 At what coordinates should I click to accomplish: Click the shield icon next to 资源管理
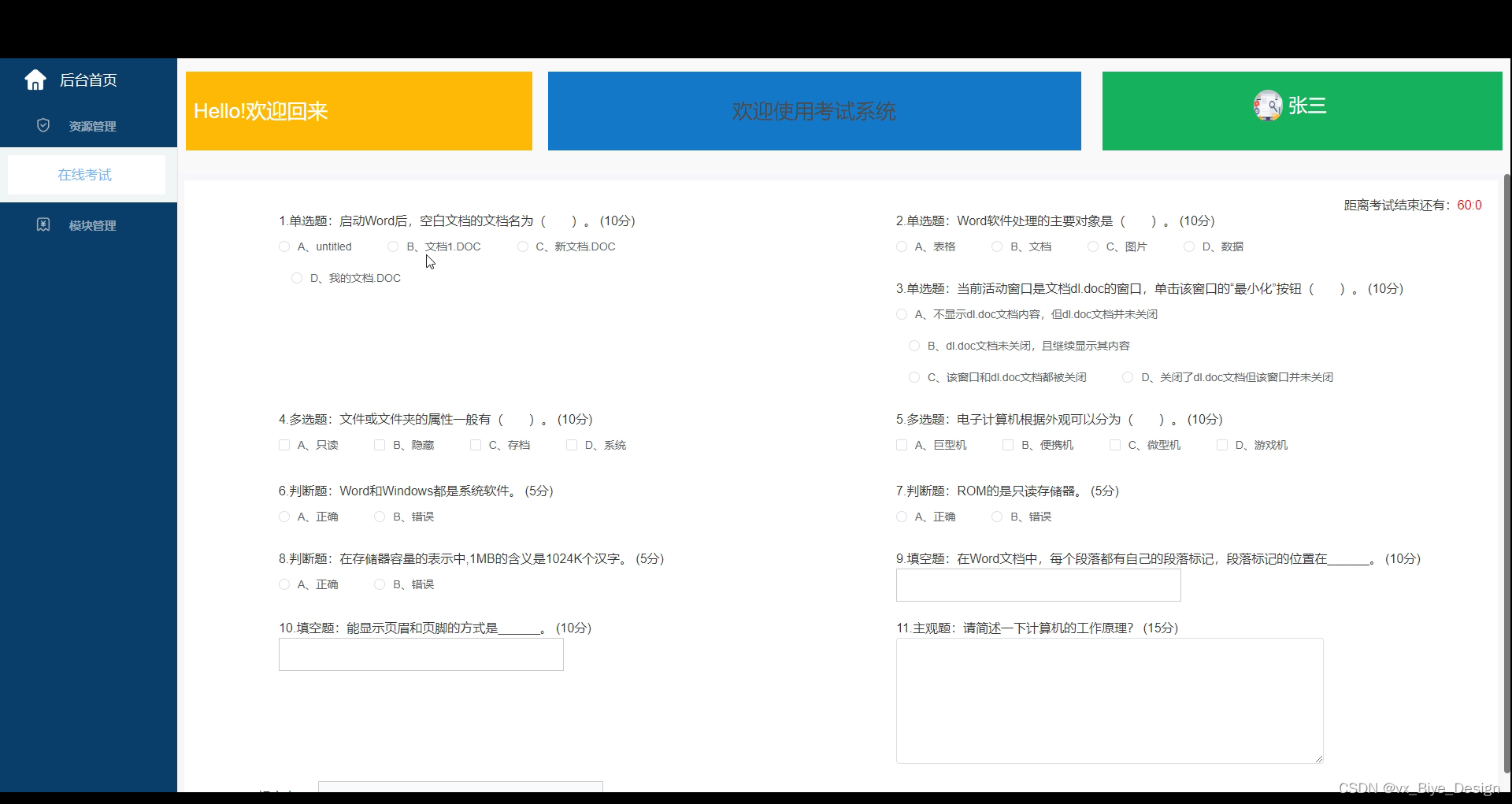(x=43, y=125)
